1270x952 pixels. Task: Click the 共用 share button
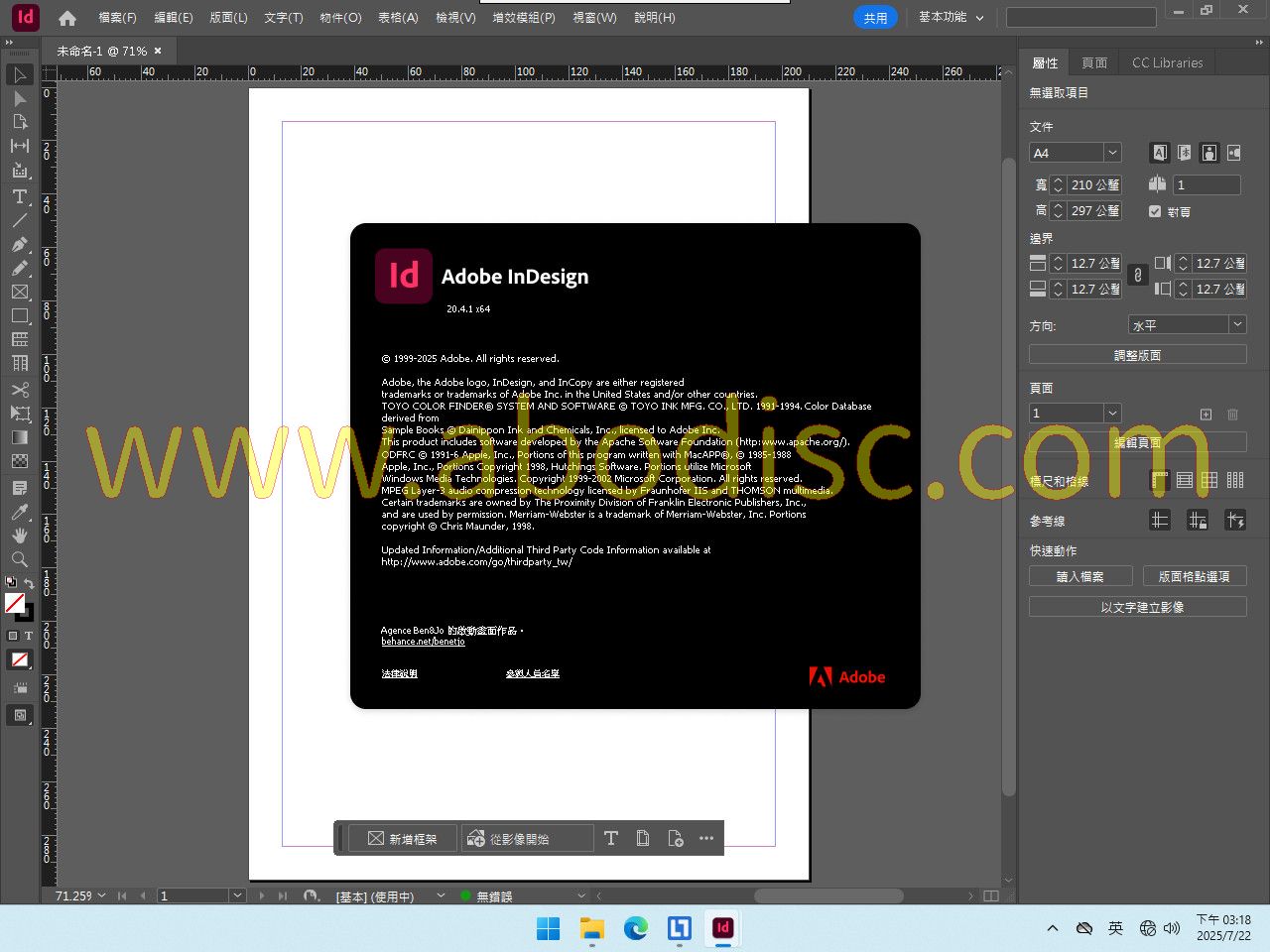875,18
